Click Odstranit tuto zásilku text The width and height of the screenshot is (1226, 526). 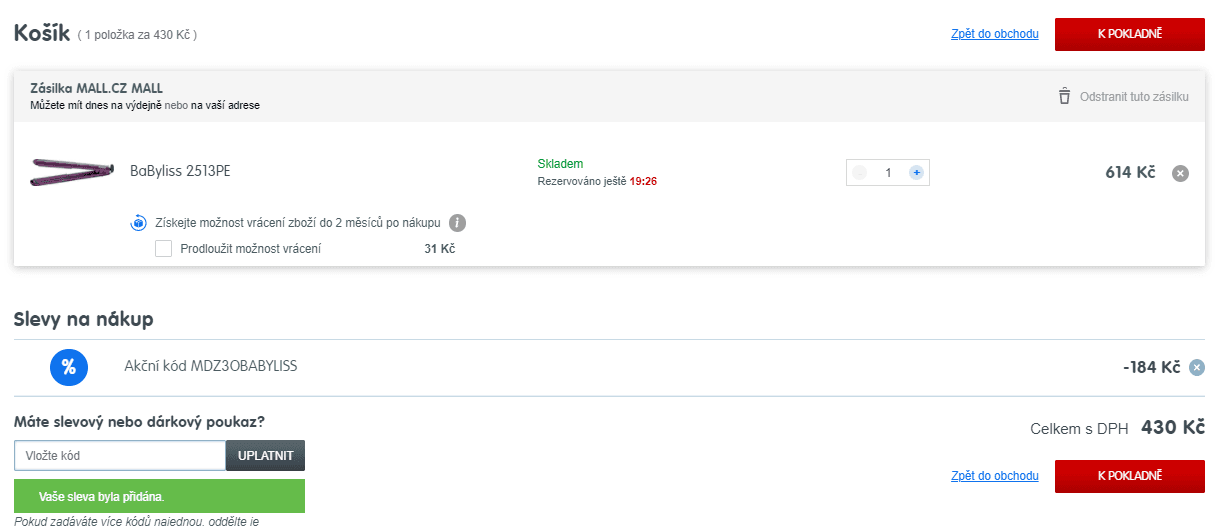pyautogui.click(x=1134, y=97)
